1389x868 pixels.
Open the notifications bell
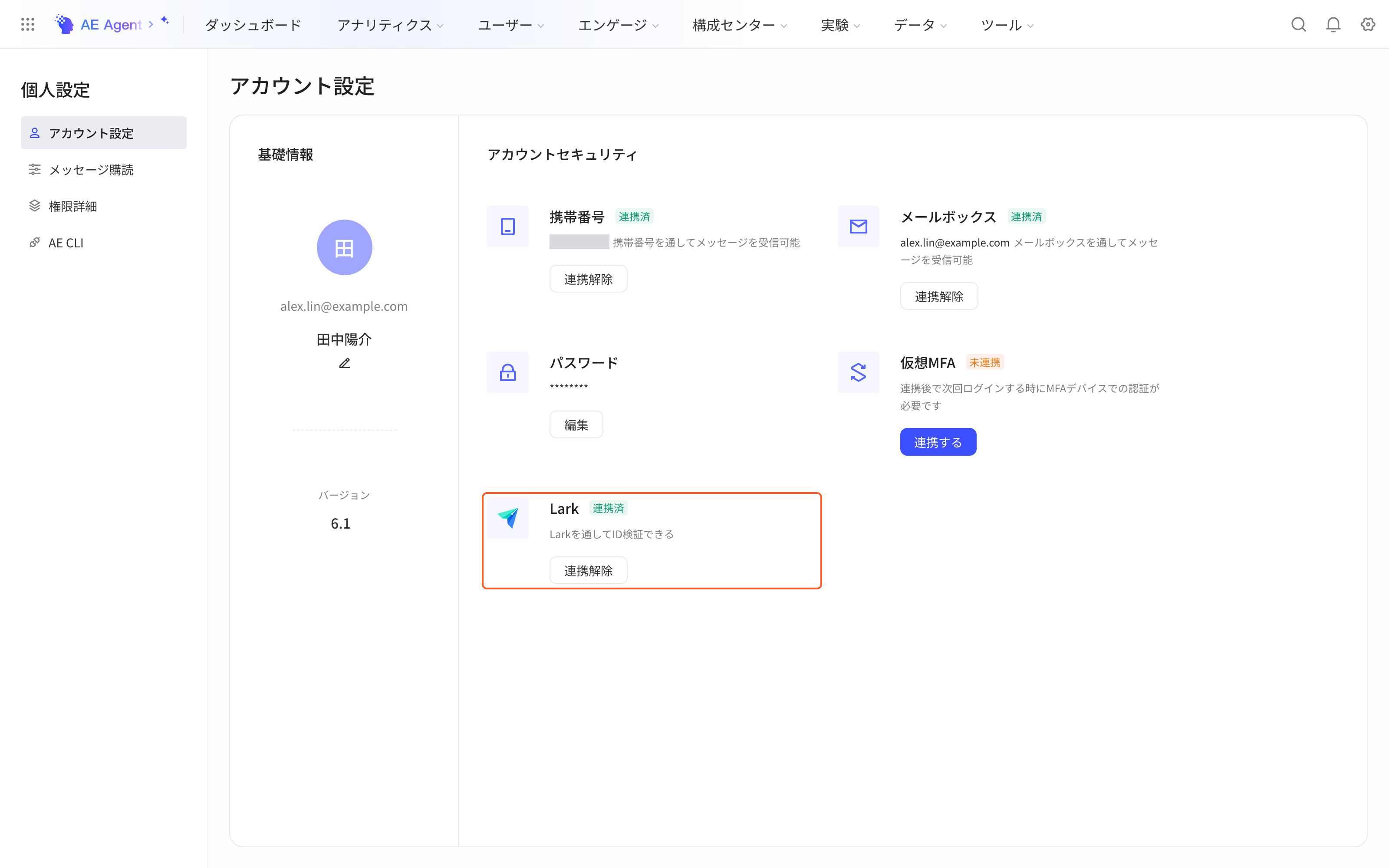(x=1333, y=24)
